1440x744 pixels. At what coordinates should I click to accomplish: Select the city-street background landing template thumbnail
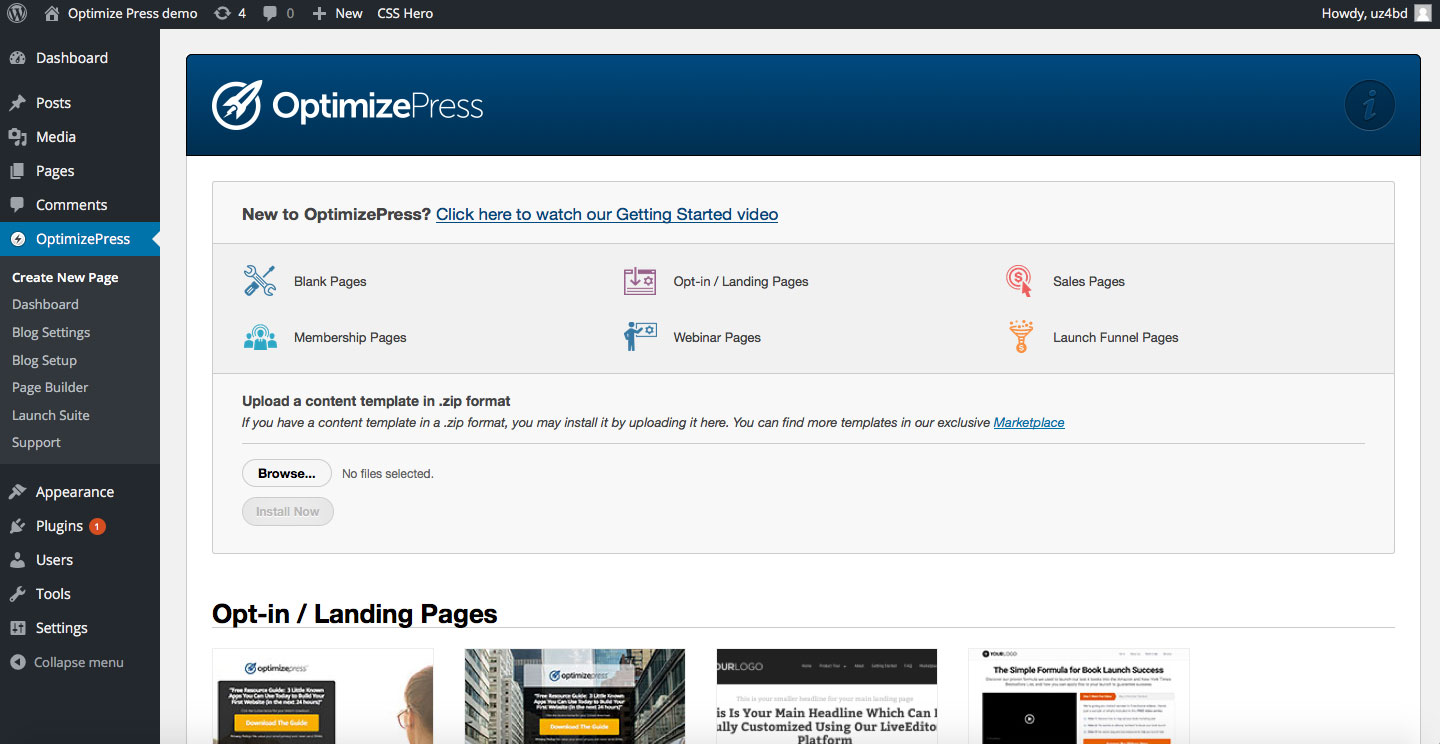point(575,696)
